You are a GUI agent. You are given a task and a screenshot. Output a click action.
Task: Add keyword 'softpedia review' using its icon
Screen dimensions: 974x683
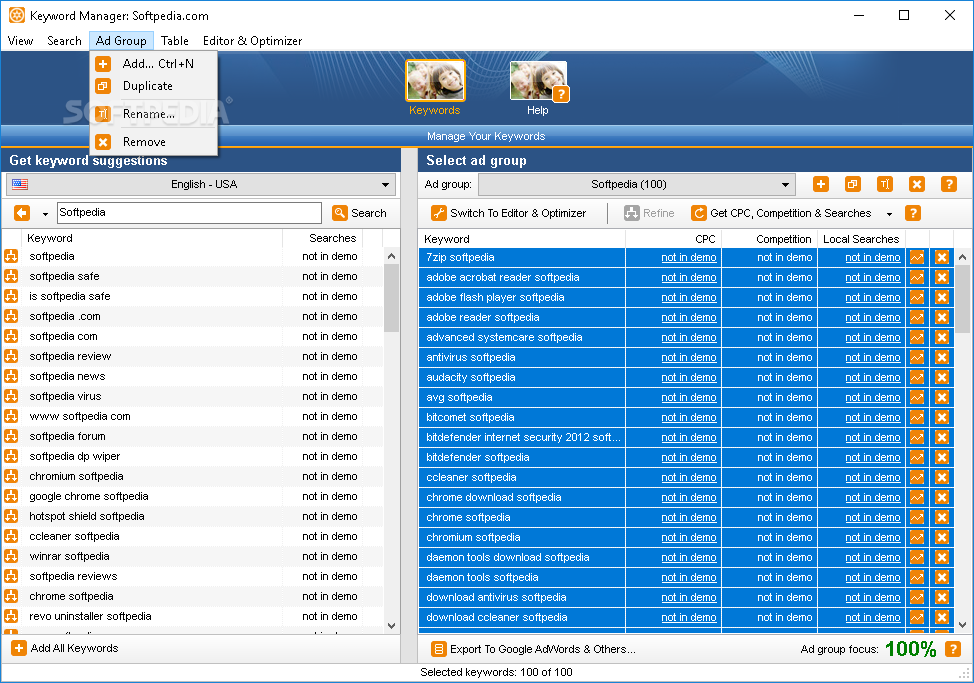11,356
